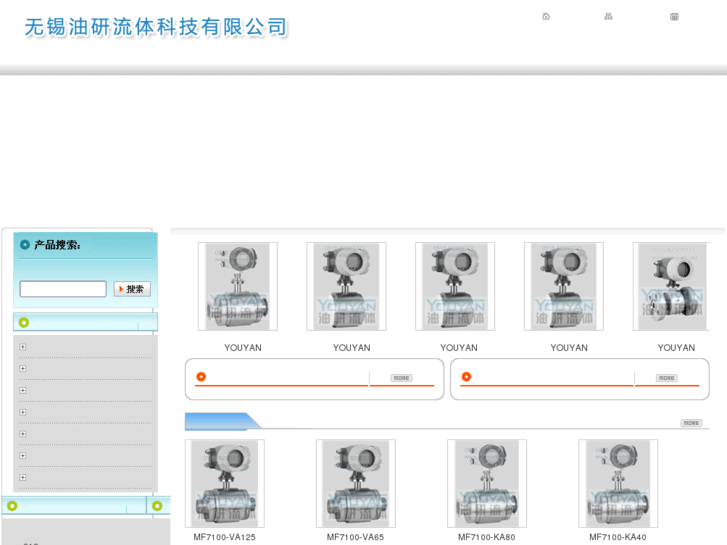Click the contact icon in header
The image size is (727, 545).
click(x=675, y=17)
